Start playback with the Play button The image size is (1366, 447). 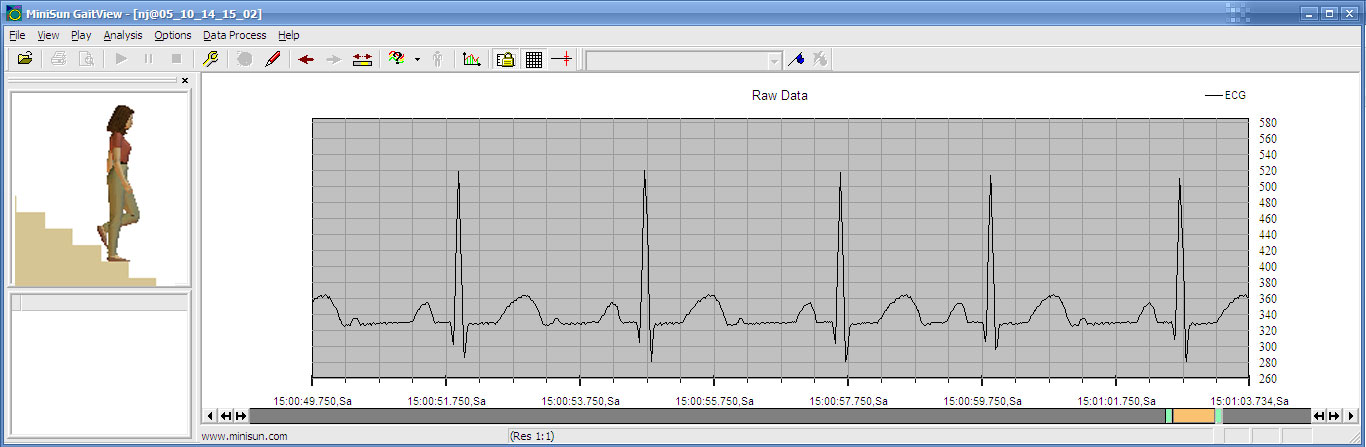(x=121, y=59)
